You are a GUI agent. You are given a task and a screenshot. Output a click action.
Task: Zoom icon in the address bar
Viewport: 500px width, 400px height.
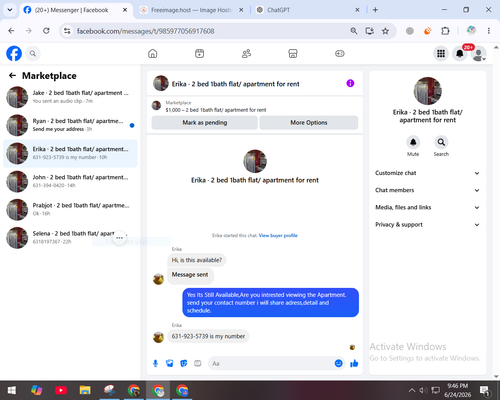[354, 31]
